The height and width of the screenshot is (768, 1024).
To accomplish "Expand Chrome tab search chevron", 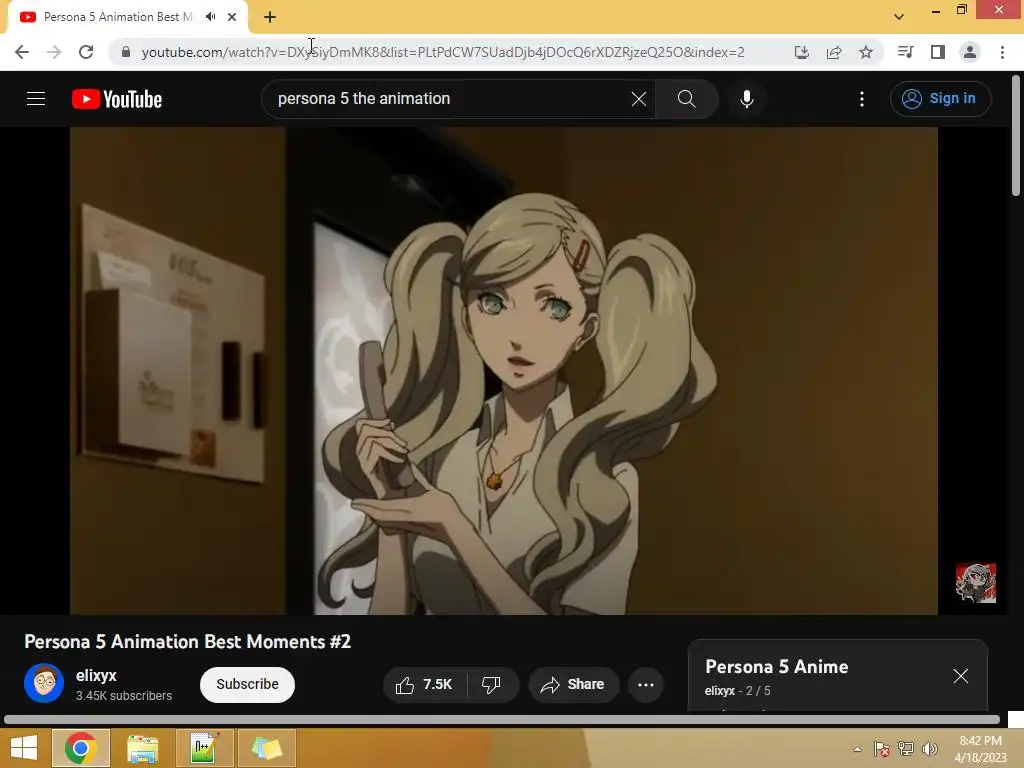I will pyautogui.click(x=899, y=17).
